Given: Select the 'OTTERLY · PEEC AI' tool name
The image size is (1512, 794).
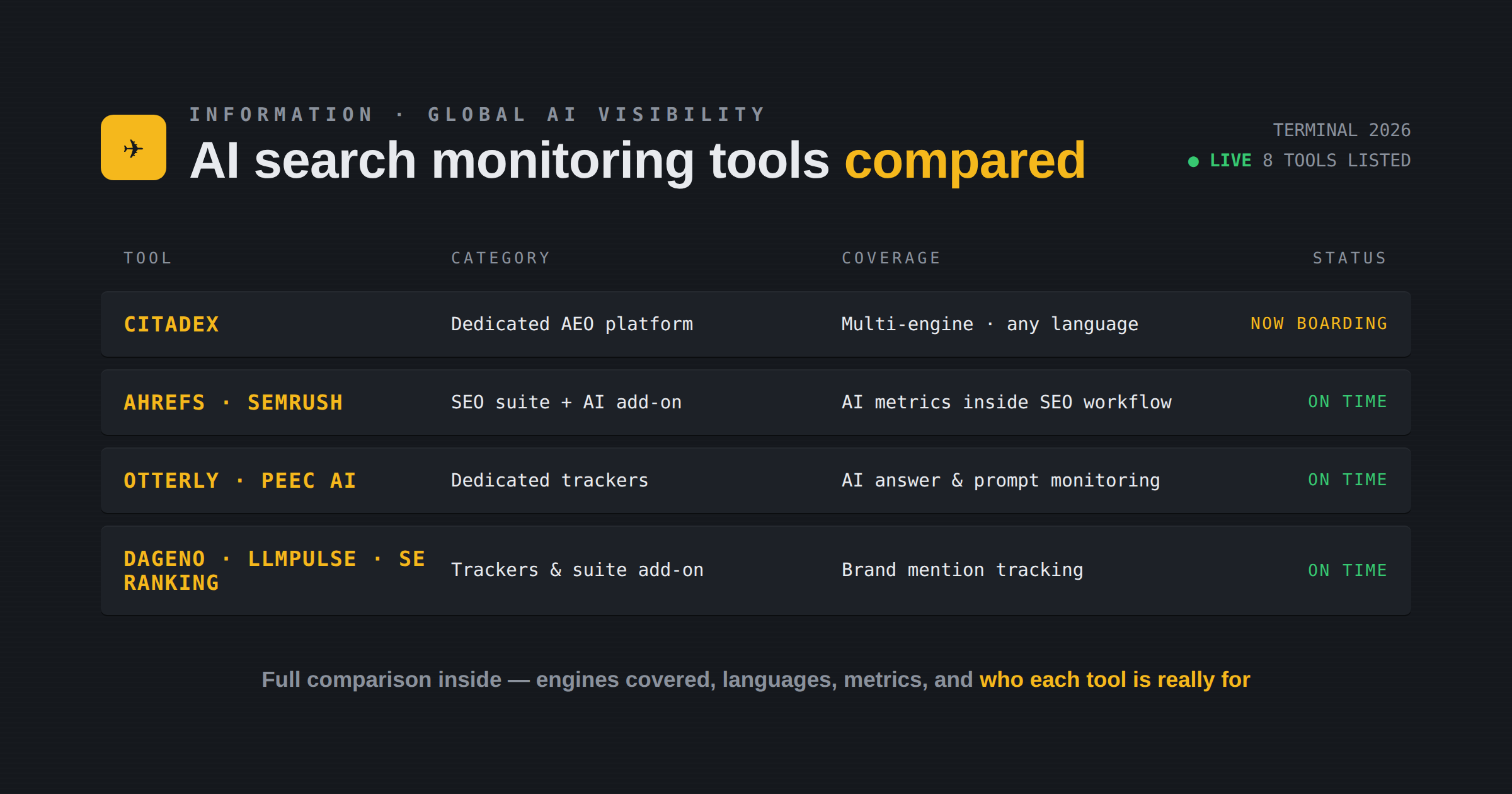Looking at the screenshot, I should pyautogui.click(x=240, y=481).
